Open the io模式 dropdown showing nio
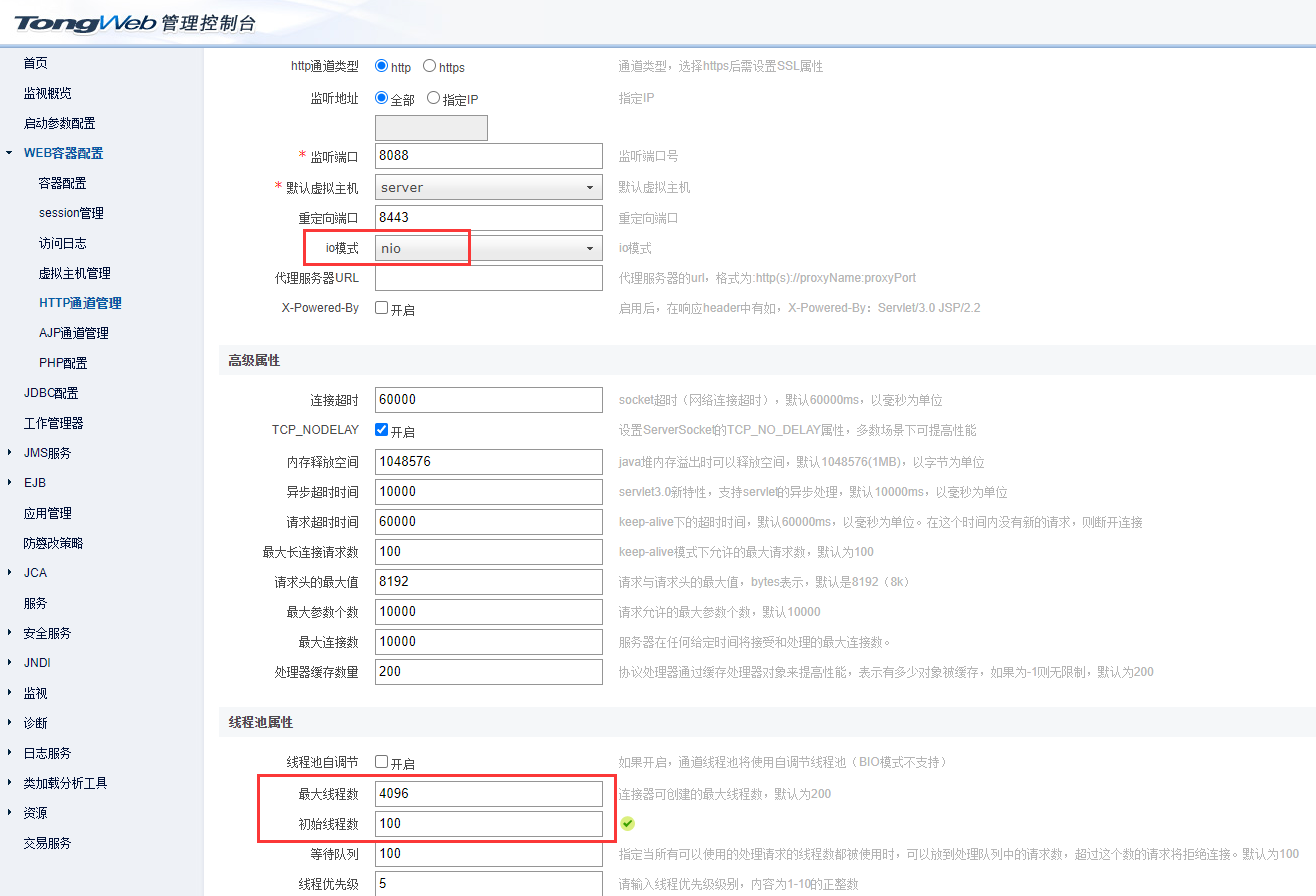 (489, 247)
